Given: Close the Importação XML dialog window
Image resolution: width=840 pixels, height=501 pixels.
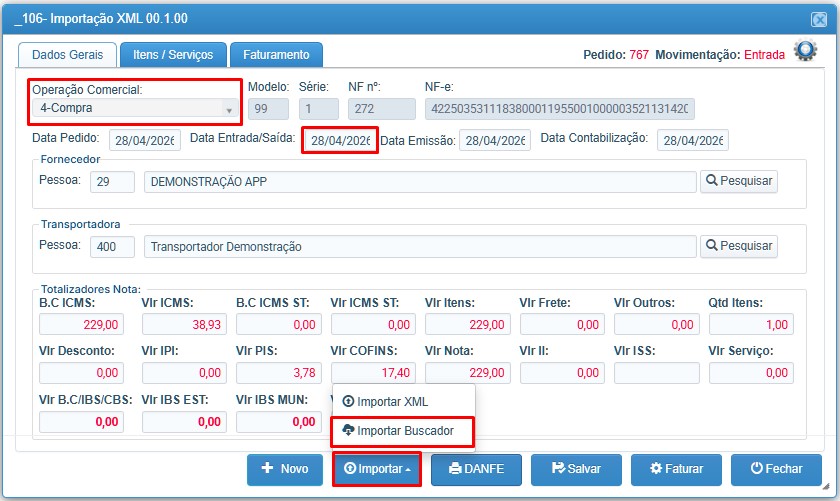Looking at the screenshot, I should 819,20.
